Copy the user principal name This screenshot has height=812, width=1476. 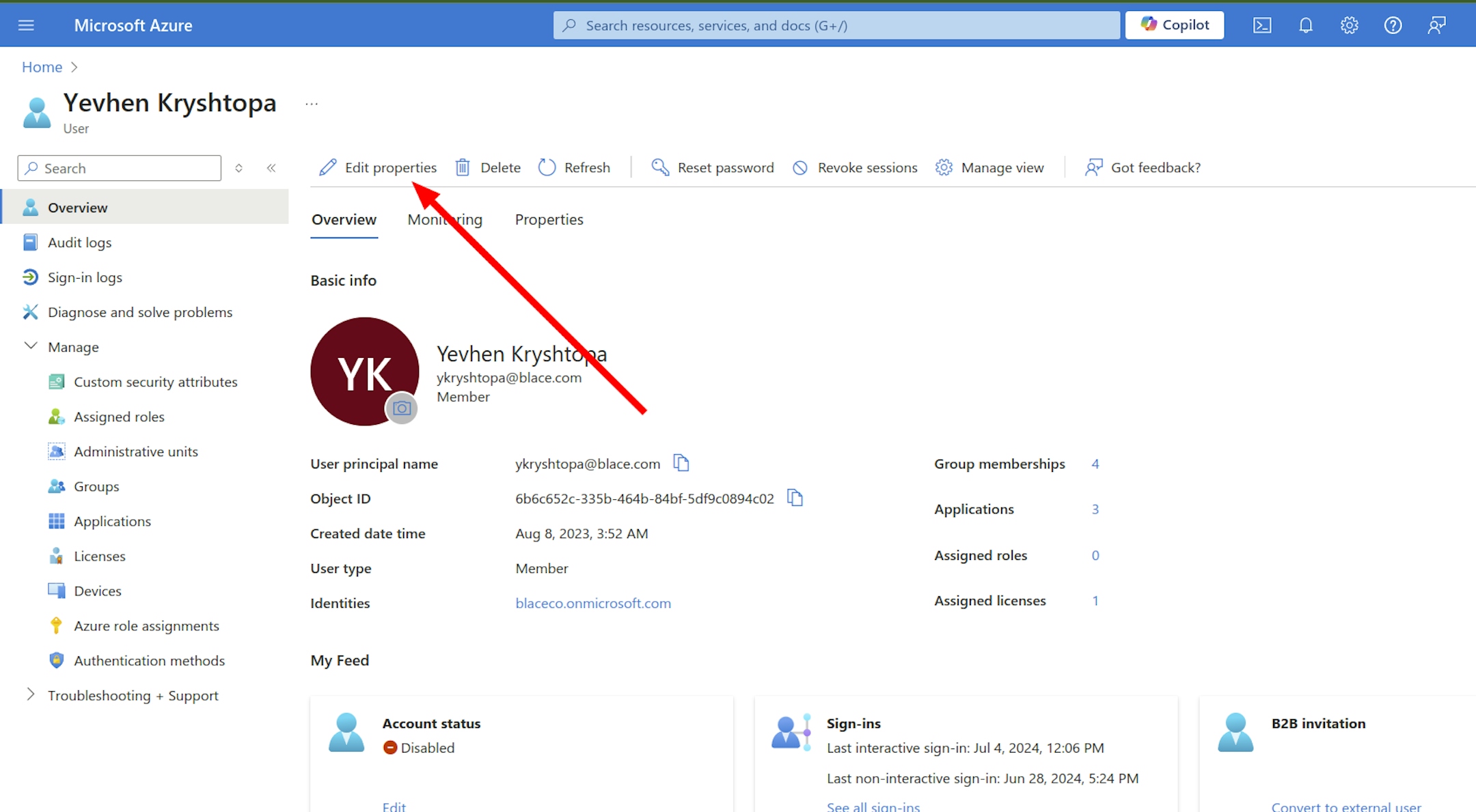tap(681, 463)
